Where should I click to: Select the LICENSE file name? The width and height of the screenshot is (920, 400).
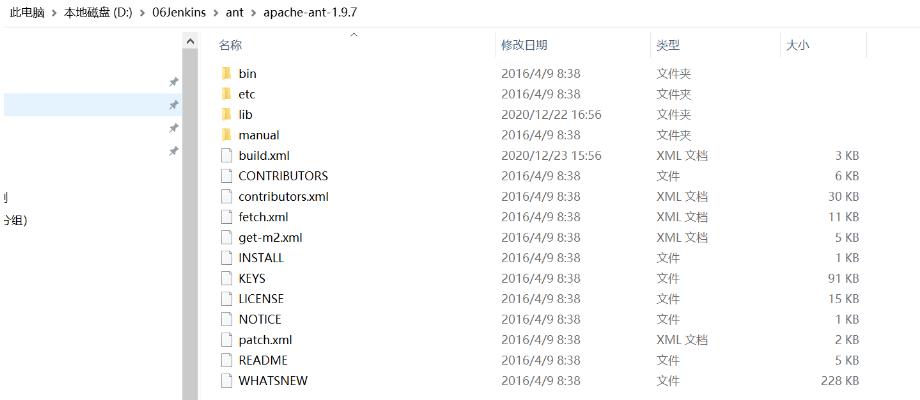pyautogui.click(x=261, y=299)
